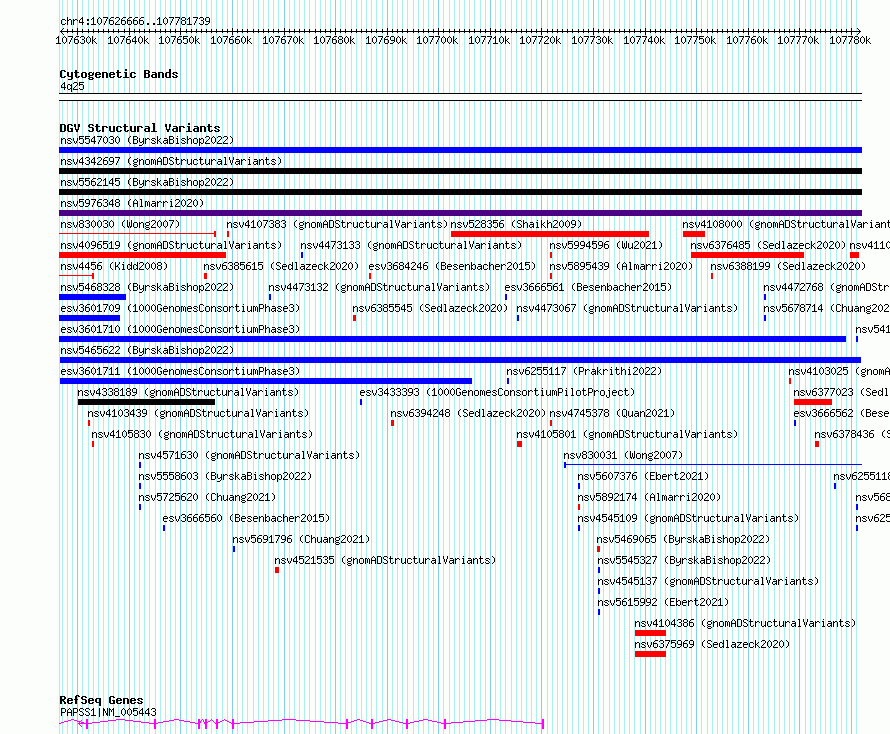Click the red bar under nsv6377023
Image resolution: width=890 pixels, height=734 pixels.
tap(813, 402)
